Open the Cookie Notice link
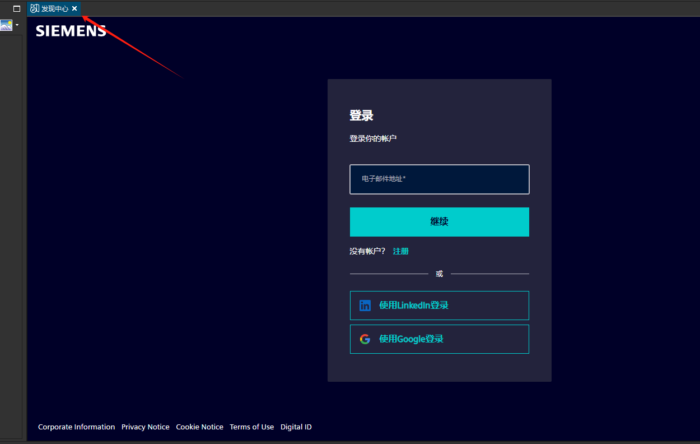 (x=199, y=427)
